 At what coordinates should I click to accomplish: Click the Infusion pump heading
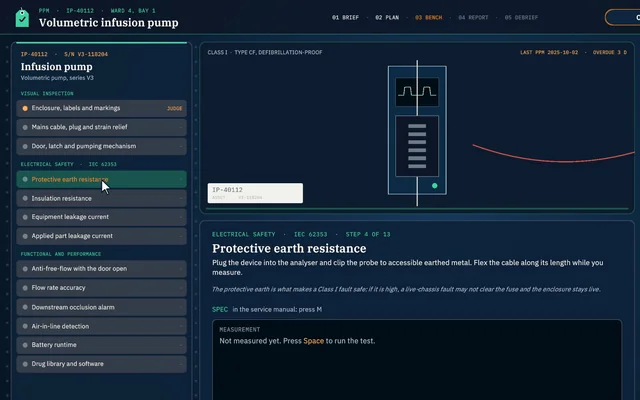(x=57, y=67)
